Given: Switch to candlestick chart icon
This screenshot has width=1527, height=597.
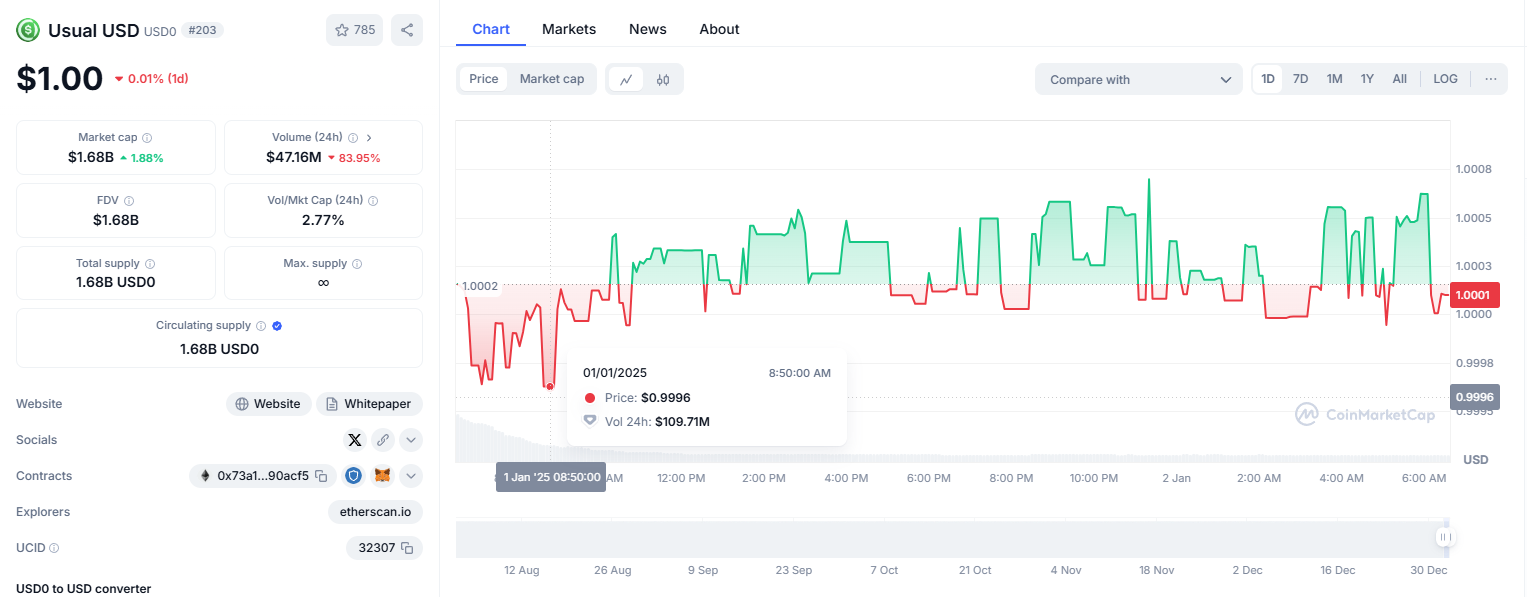Looking at the screenshot, I should [663, 80].
